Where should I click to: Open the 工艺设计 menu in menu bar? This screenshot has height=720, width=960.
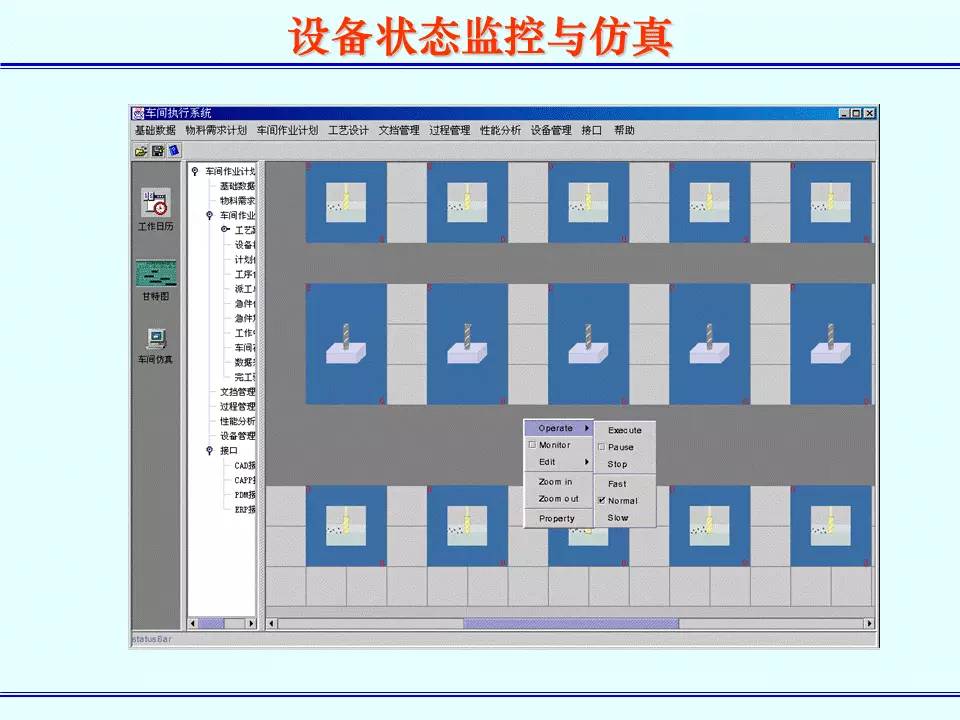click(348, 131)
